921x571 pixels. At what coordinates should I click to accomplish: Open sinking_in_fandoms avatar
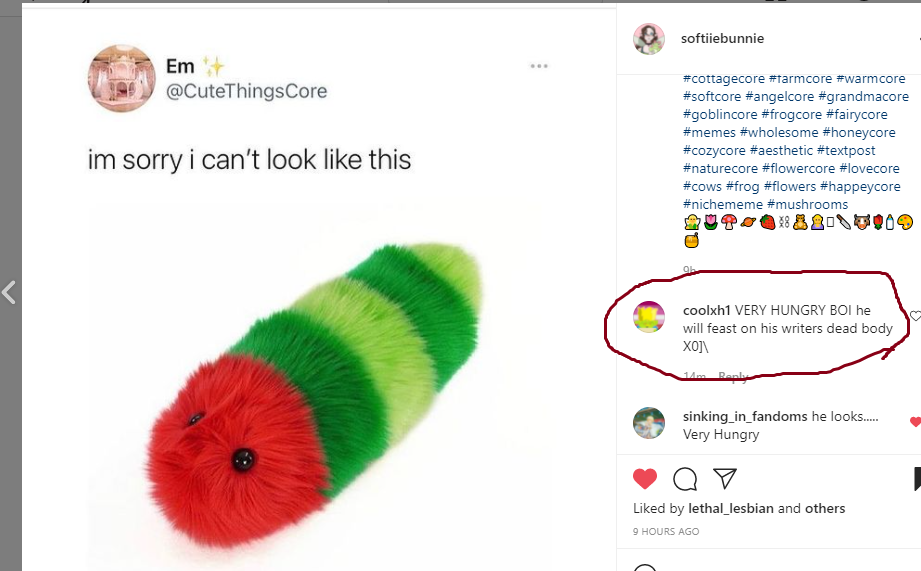click(649, 423)
